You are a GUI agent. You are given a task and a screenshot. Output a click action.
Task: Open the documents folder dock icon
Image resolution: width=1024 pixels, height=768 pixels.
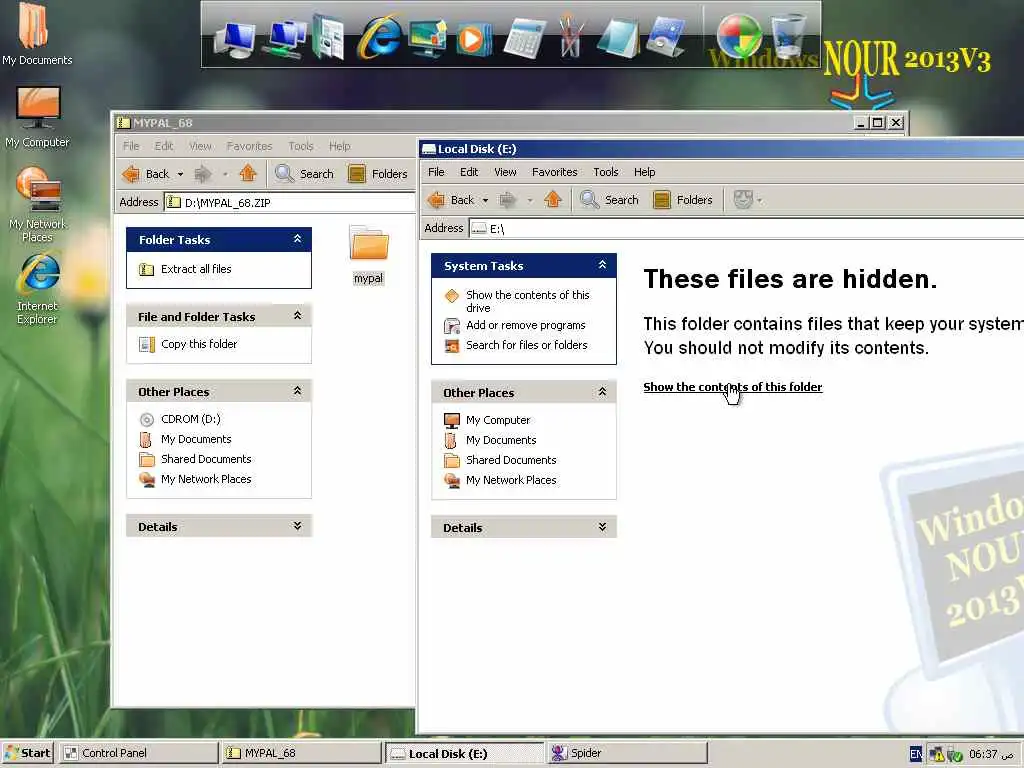point(328,38)
